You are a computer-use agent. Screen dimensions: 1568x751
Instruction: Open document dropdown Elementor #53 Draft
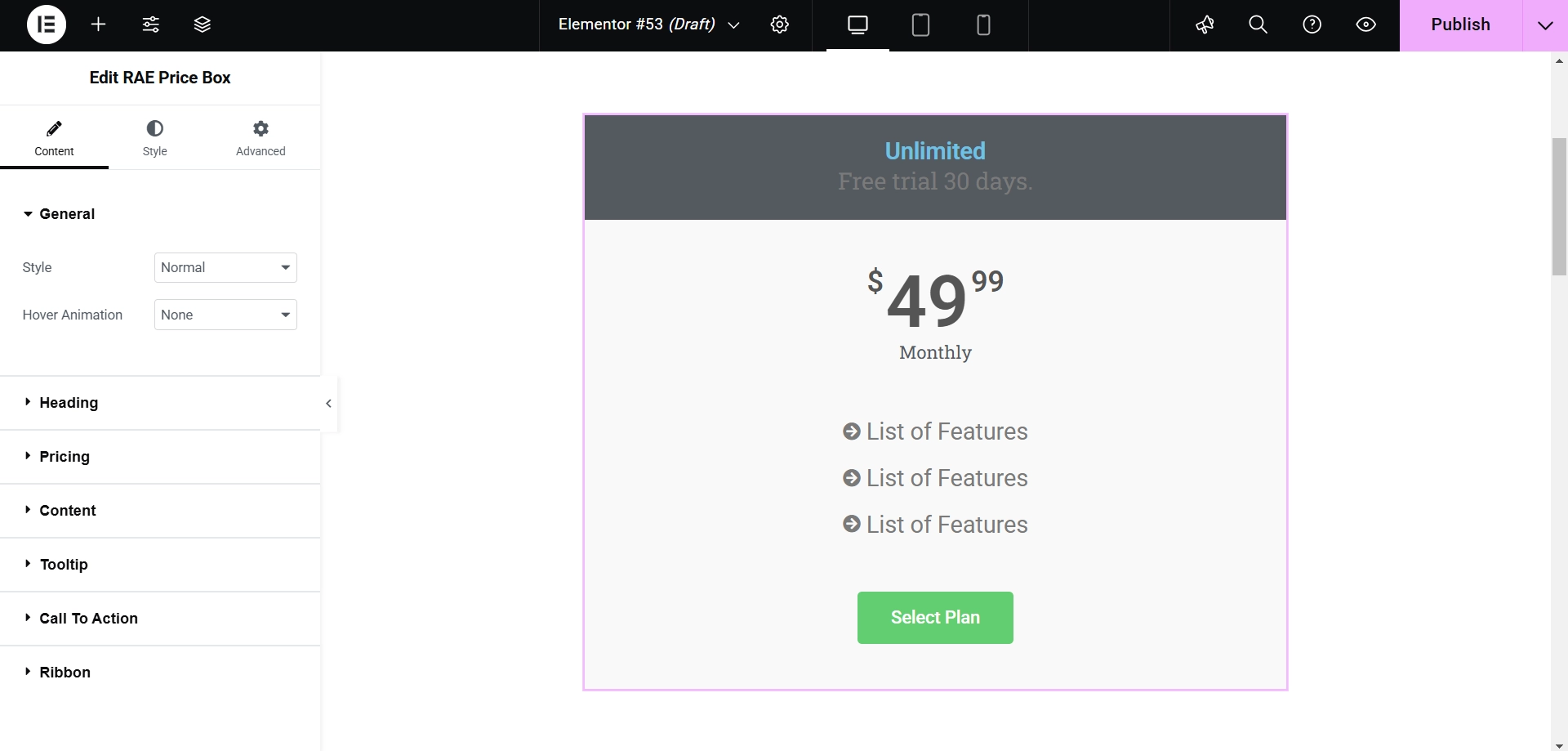[x=649, y=25]
